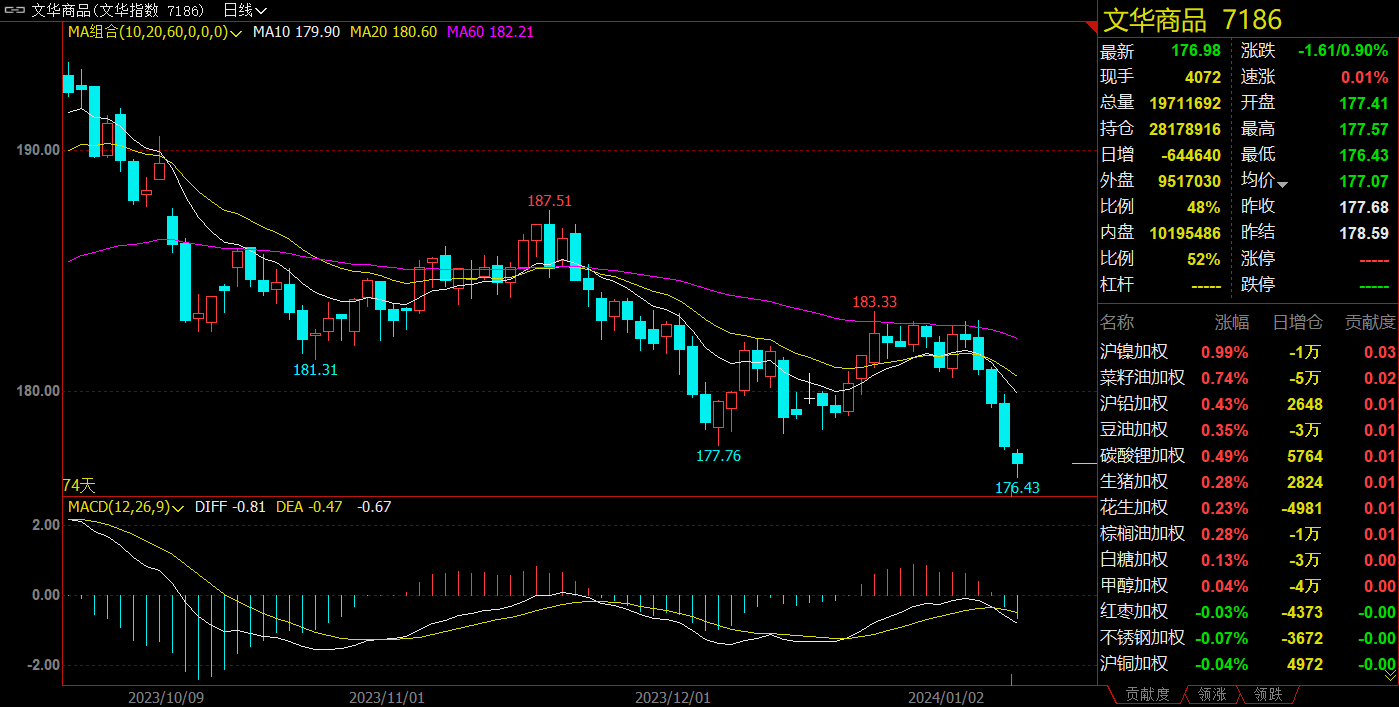Select the 花生加权 row
1399x707 pixels.
pyautogui.click(x=1248, y=508)
